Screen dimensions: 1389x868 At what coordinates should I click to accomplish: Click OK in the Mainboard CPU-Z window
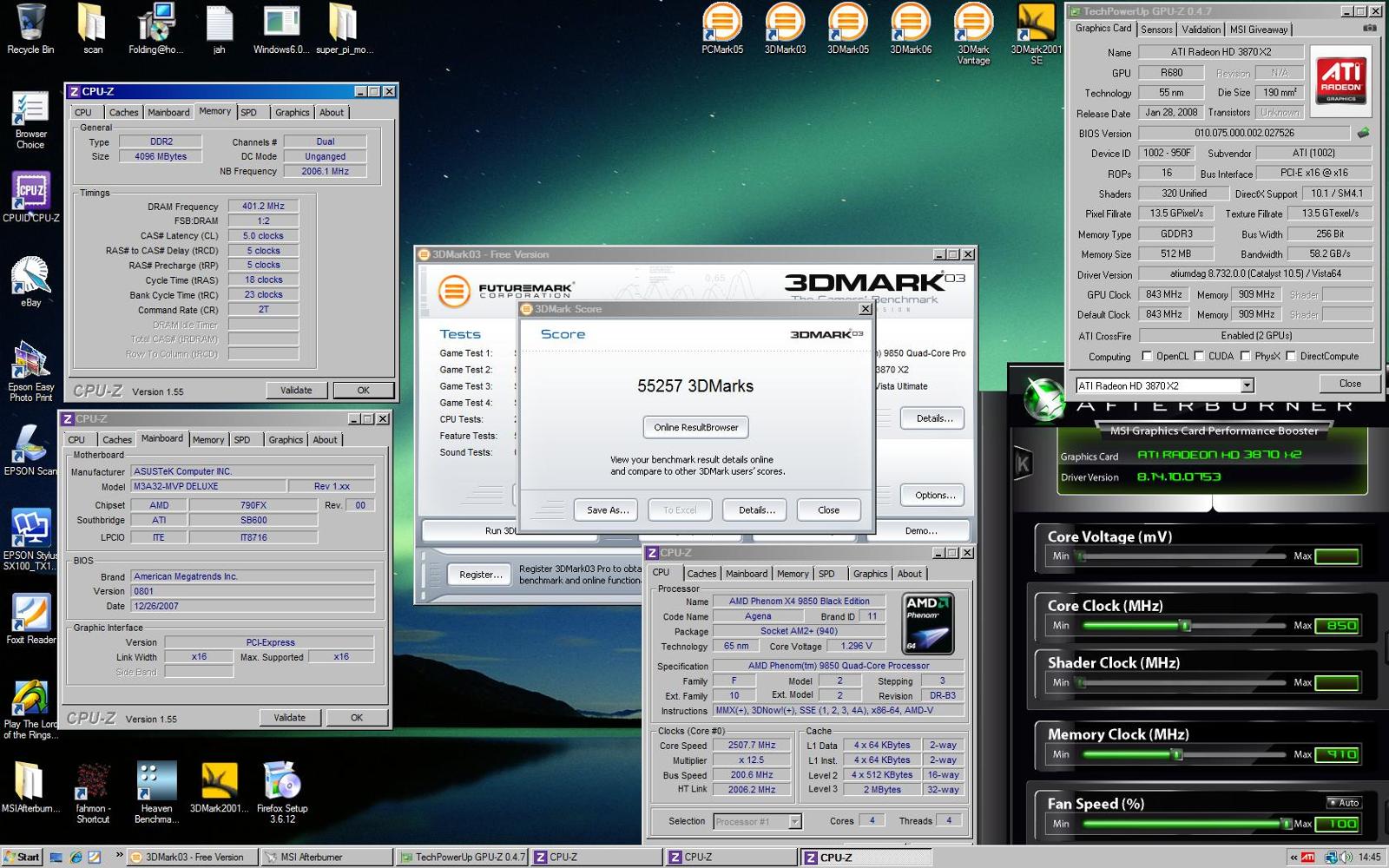click(357, 718)
